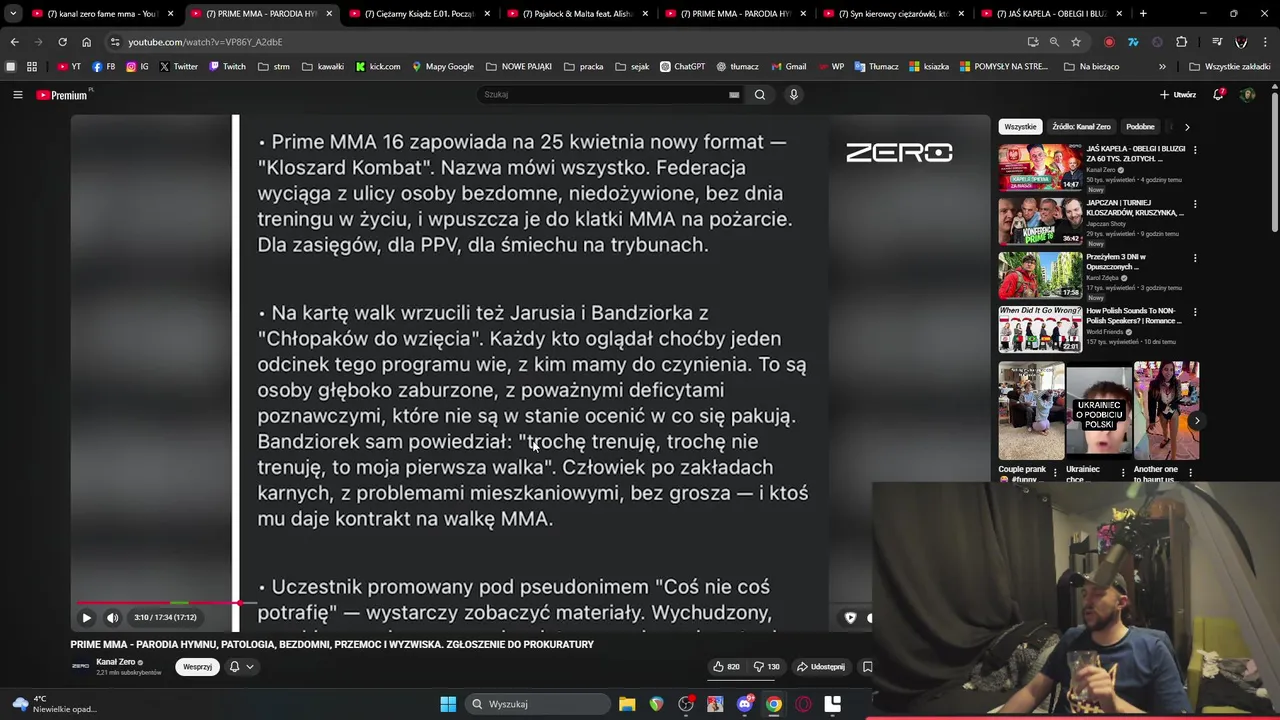Mute the video with the speaker icon

point(112,617)
